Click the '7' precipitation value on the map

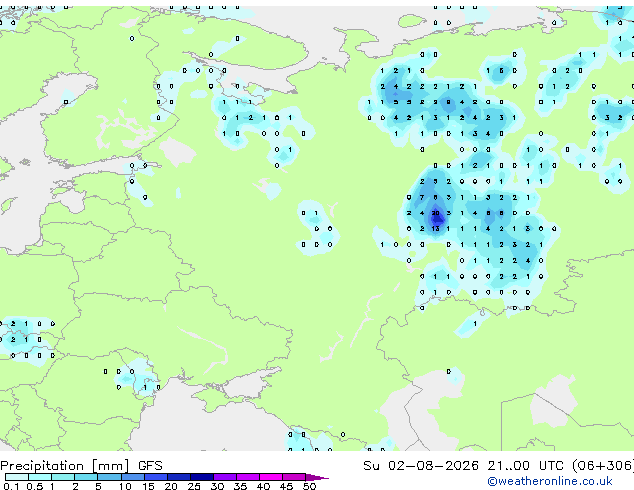(422, 198)
